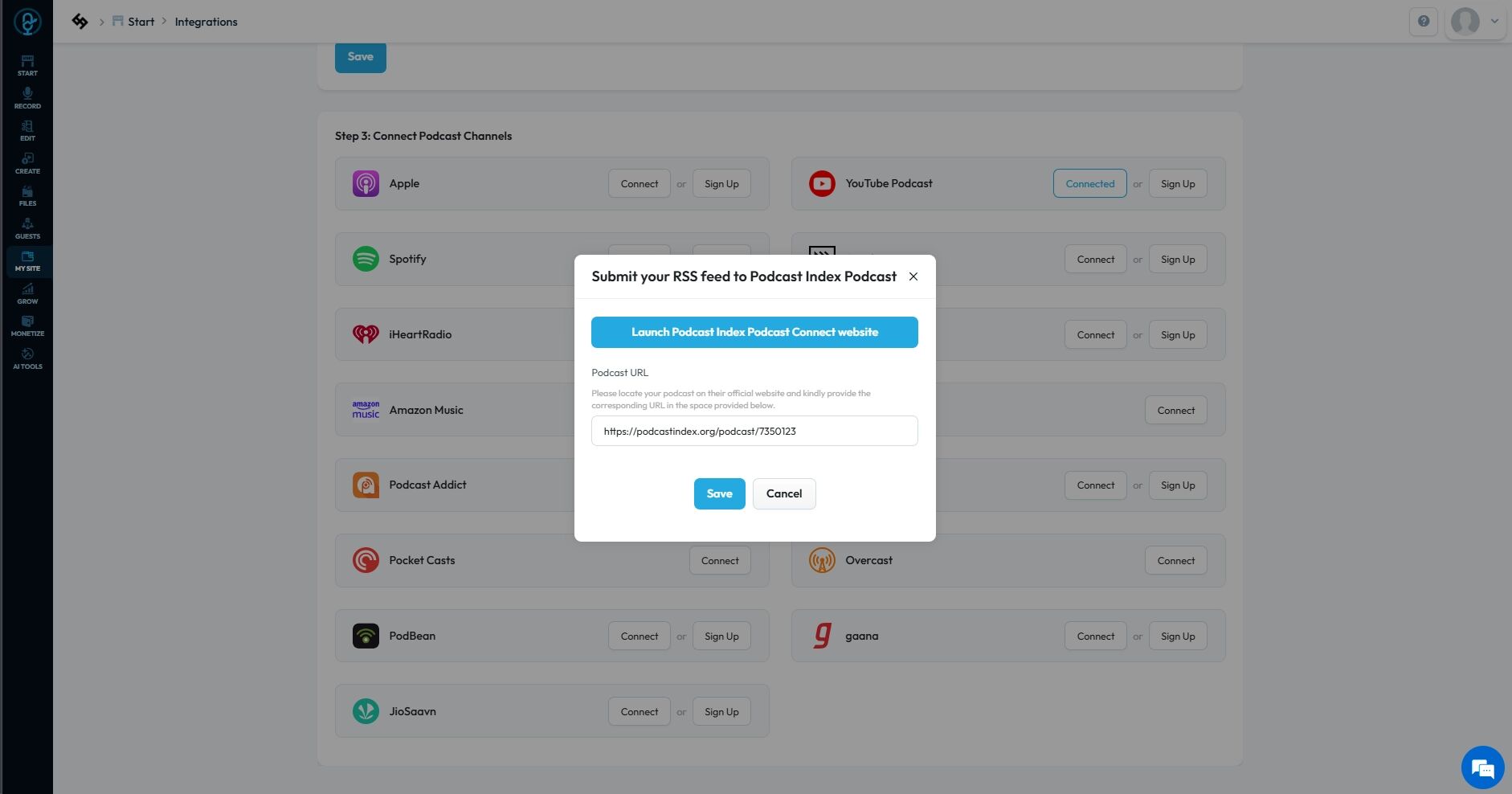
Task: Focus the Podcast URL input field
Action: 754,431
